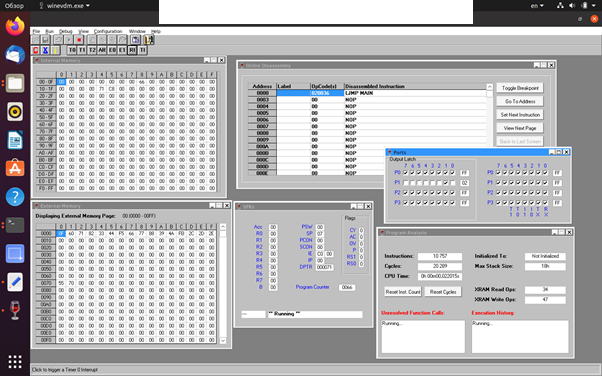Viewport: 602px width, 376px height.
Task: Toggle Output Latch P1 bit 0 checkbox
Action: pyautogui.click(x=453, y=183)
